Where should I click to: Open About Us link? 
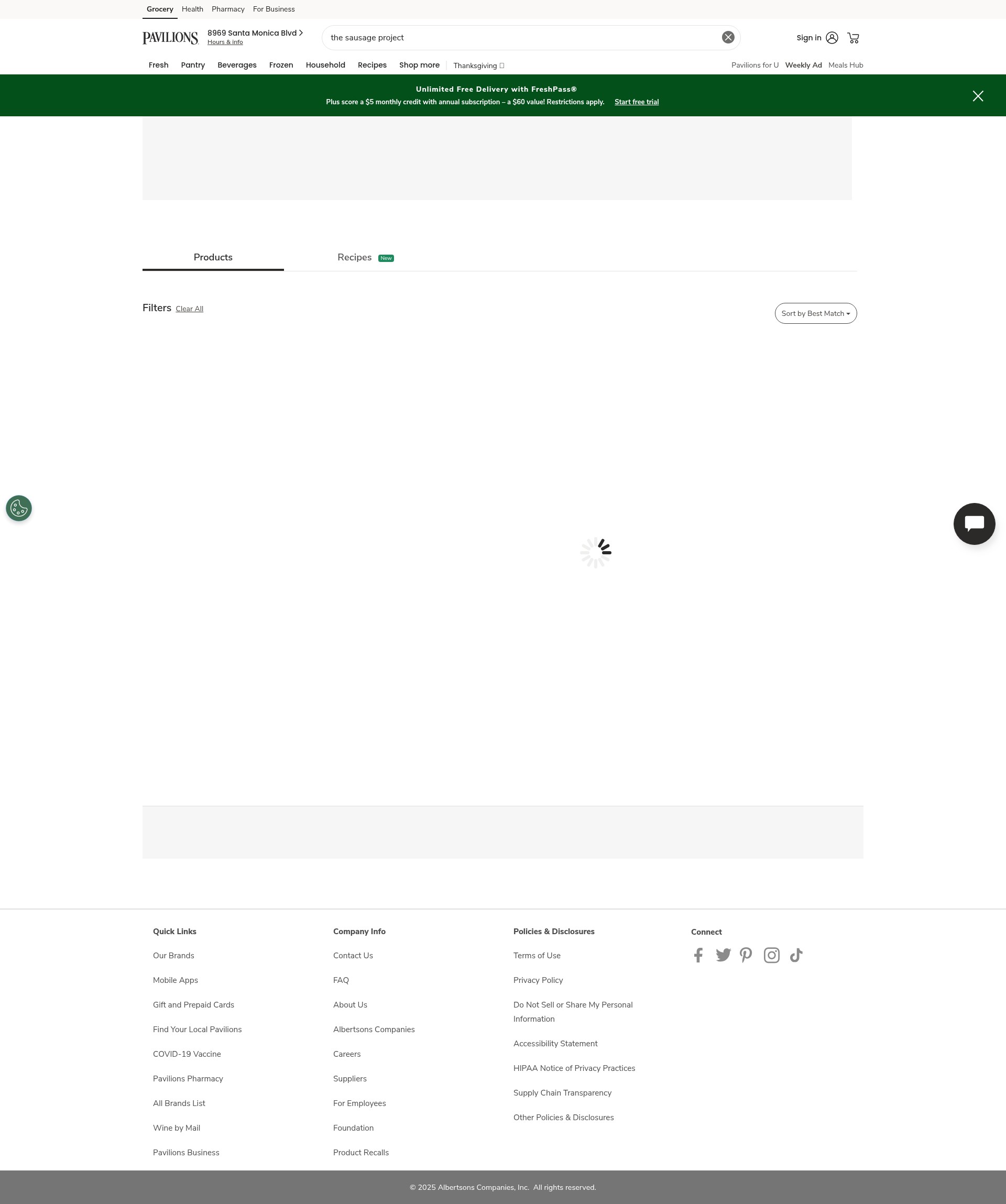tap(349, 1005)
